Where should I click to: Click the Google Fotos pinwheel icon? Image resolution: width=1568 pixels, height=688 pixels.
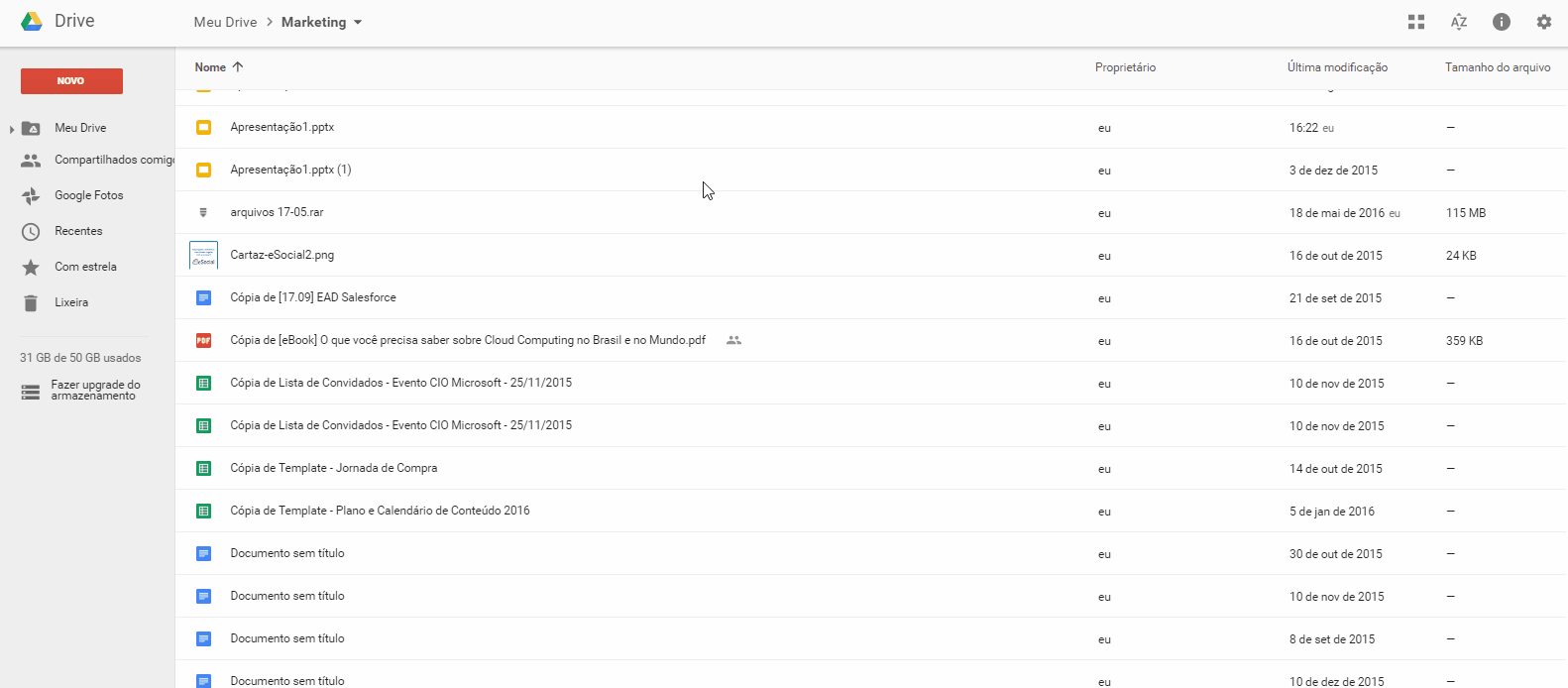31,195
